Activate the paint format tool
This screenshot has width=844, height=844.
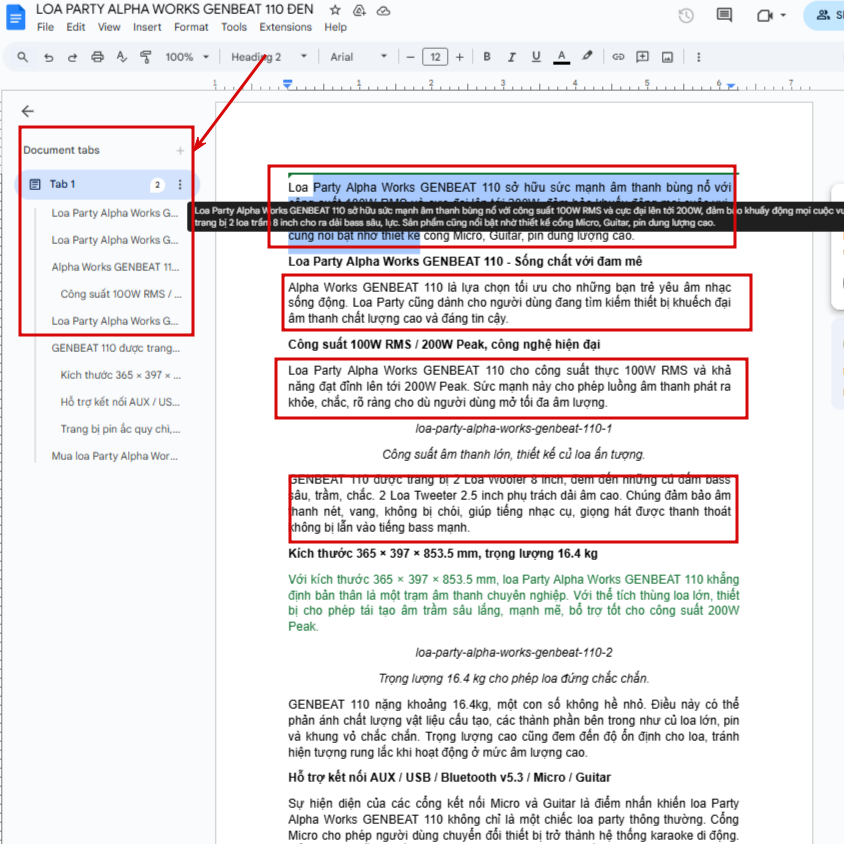(146, 57)
